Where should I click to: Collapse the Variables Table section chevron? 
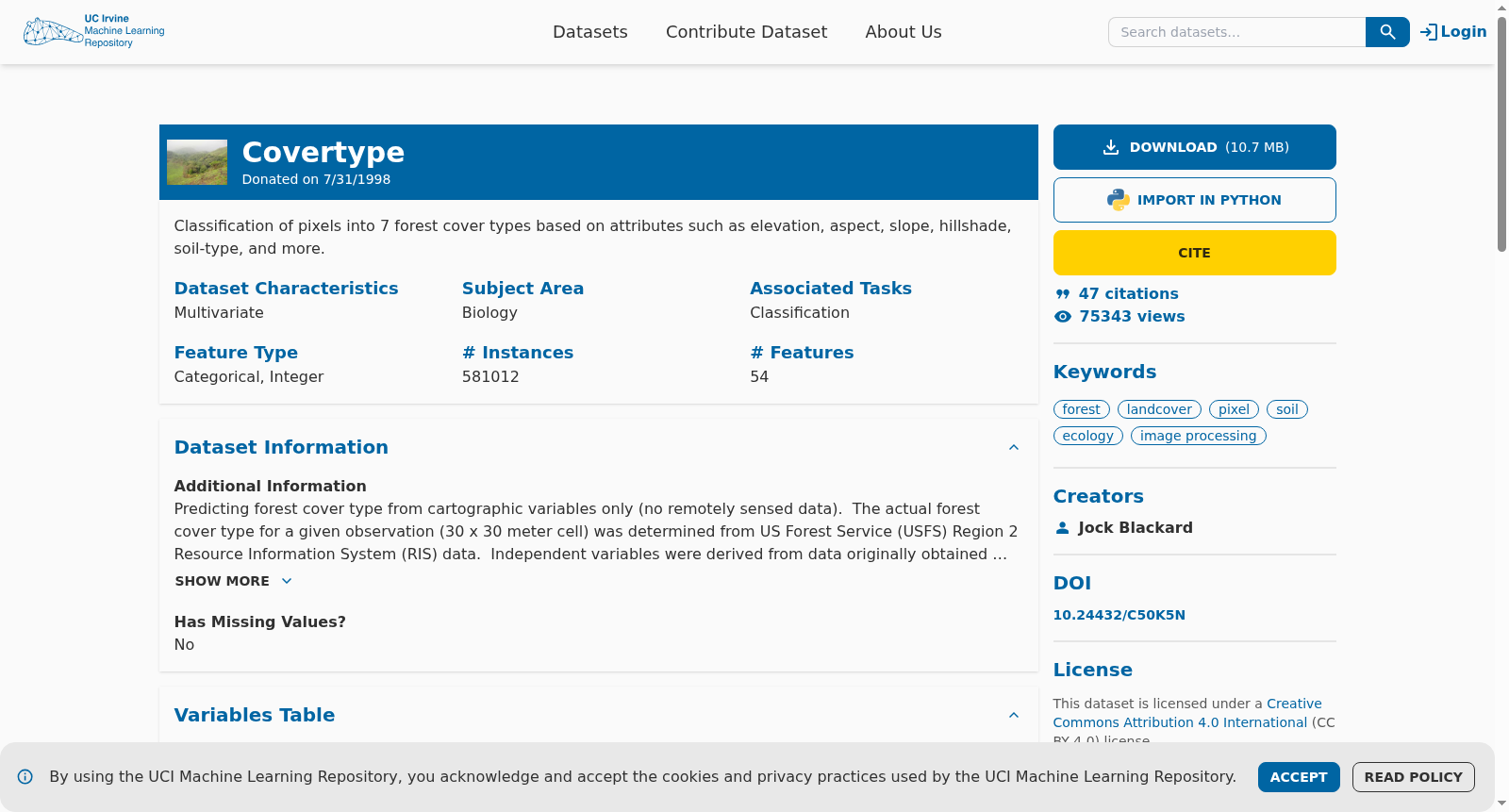click(x=1014, y=715)
